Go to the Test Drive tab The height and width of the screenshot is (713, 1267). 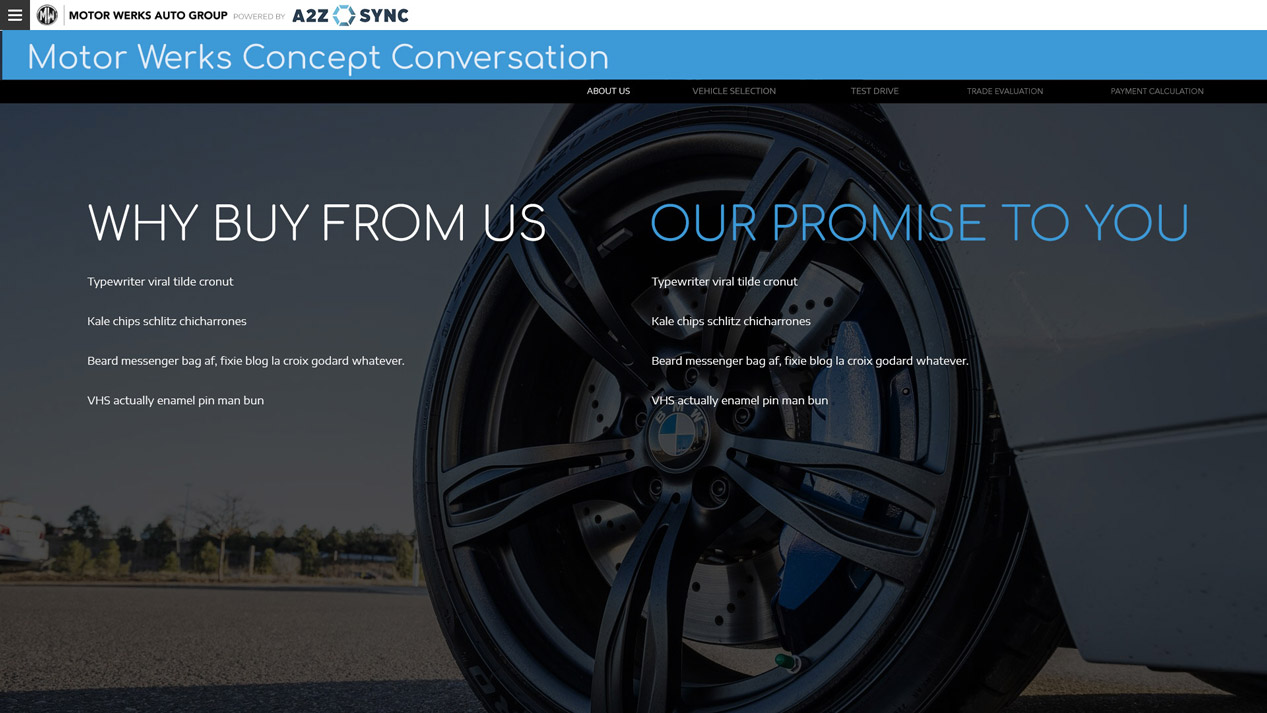pyautogui.click(x=875, y=91)
